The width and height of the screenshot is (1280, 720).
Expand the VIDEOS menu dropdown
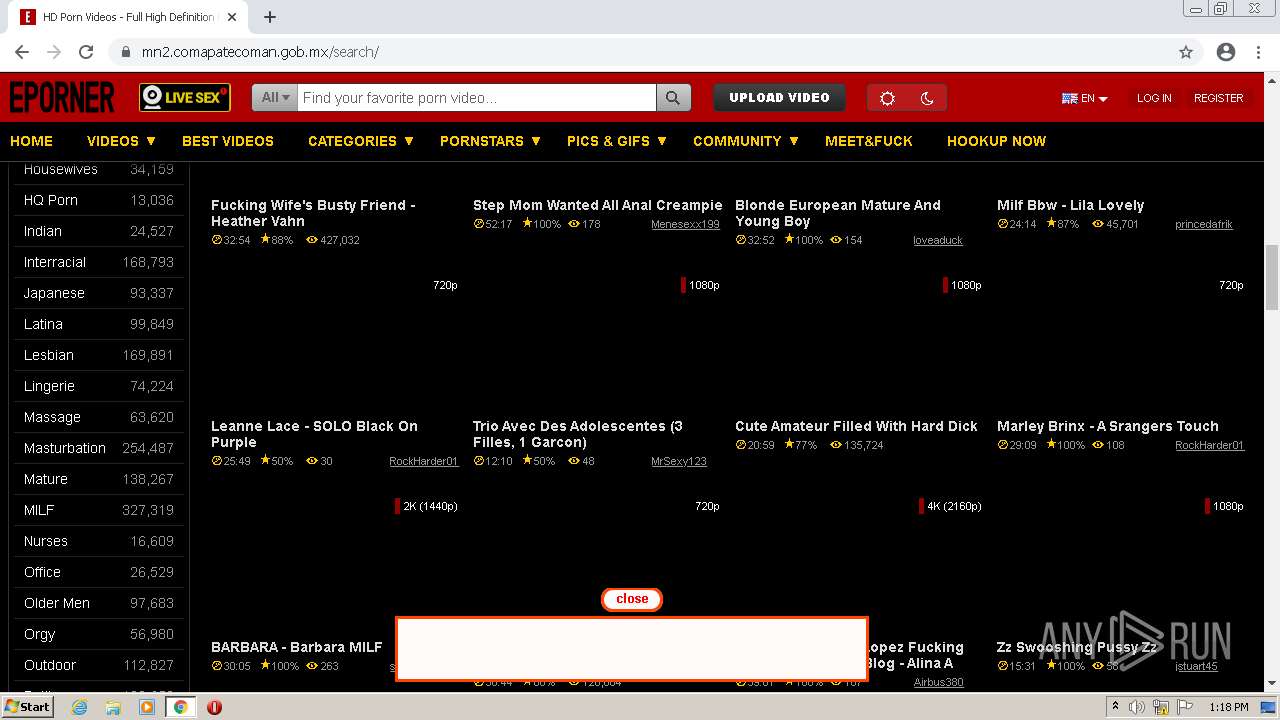coord(121,141)
